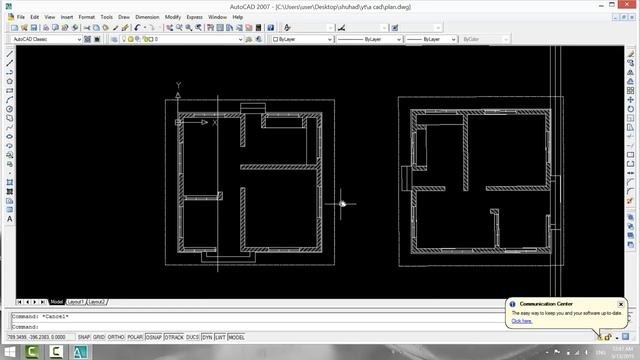The width and height of the screenshot is (640, 360).
Task: Activate the Zoom Window tool
Action: coord(189,28)
